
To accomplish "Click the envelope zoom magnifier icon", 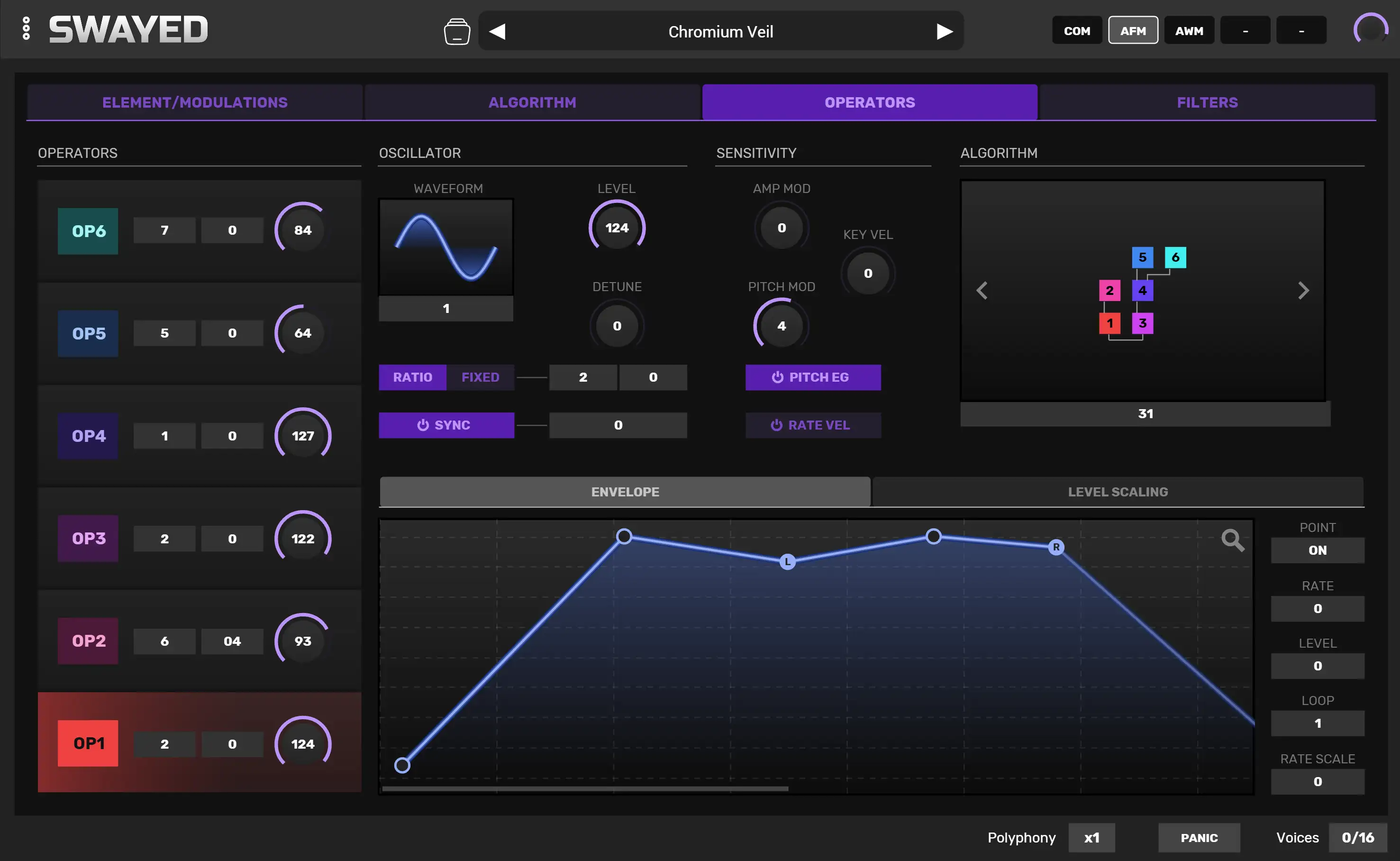I will click(1232, 539).
